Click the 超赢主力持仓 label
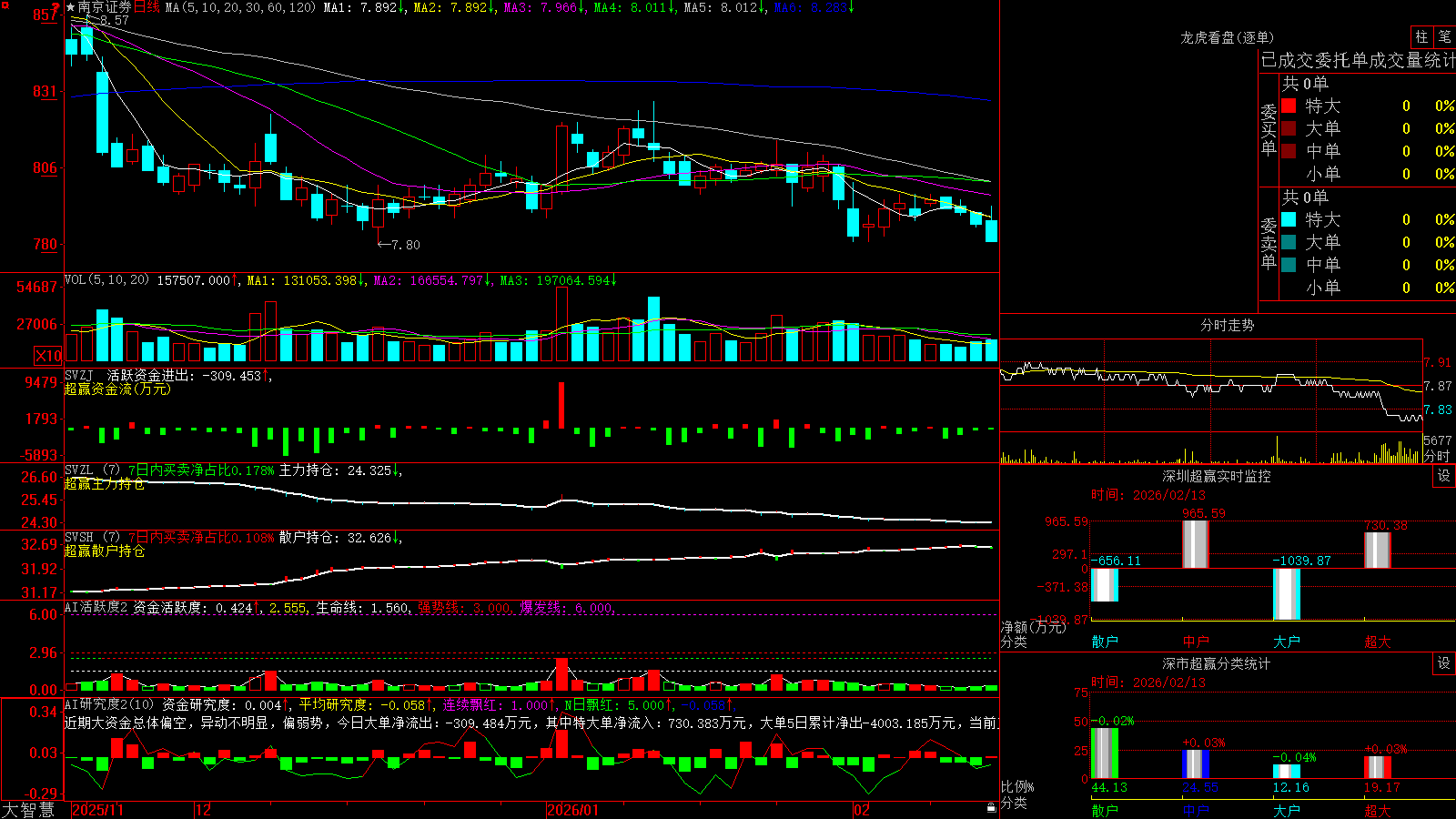Image resolution: width=1456 pixels, height=819 pixels. click(x=105, y=483)
